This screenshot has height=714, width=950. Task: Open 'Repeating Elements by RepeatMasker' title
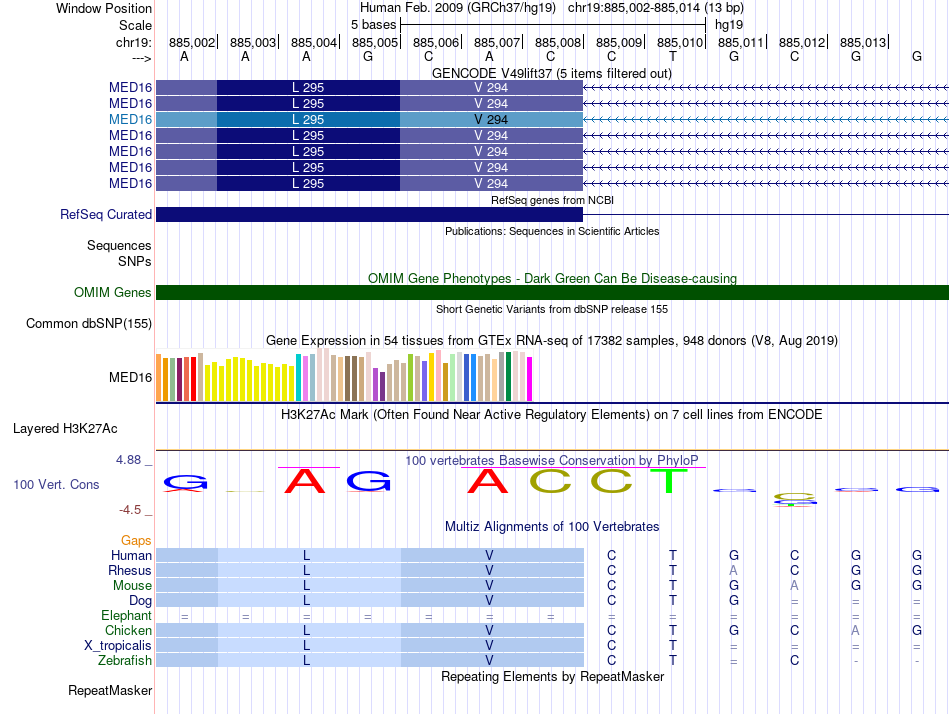[x=552, y=676]
